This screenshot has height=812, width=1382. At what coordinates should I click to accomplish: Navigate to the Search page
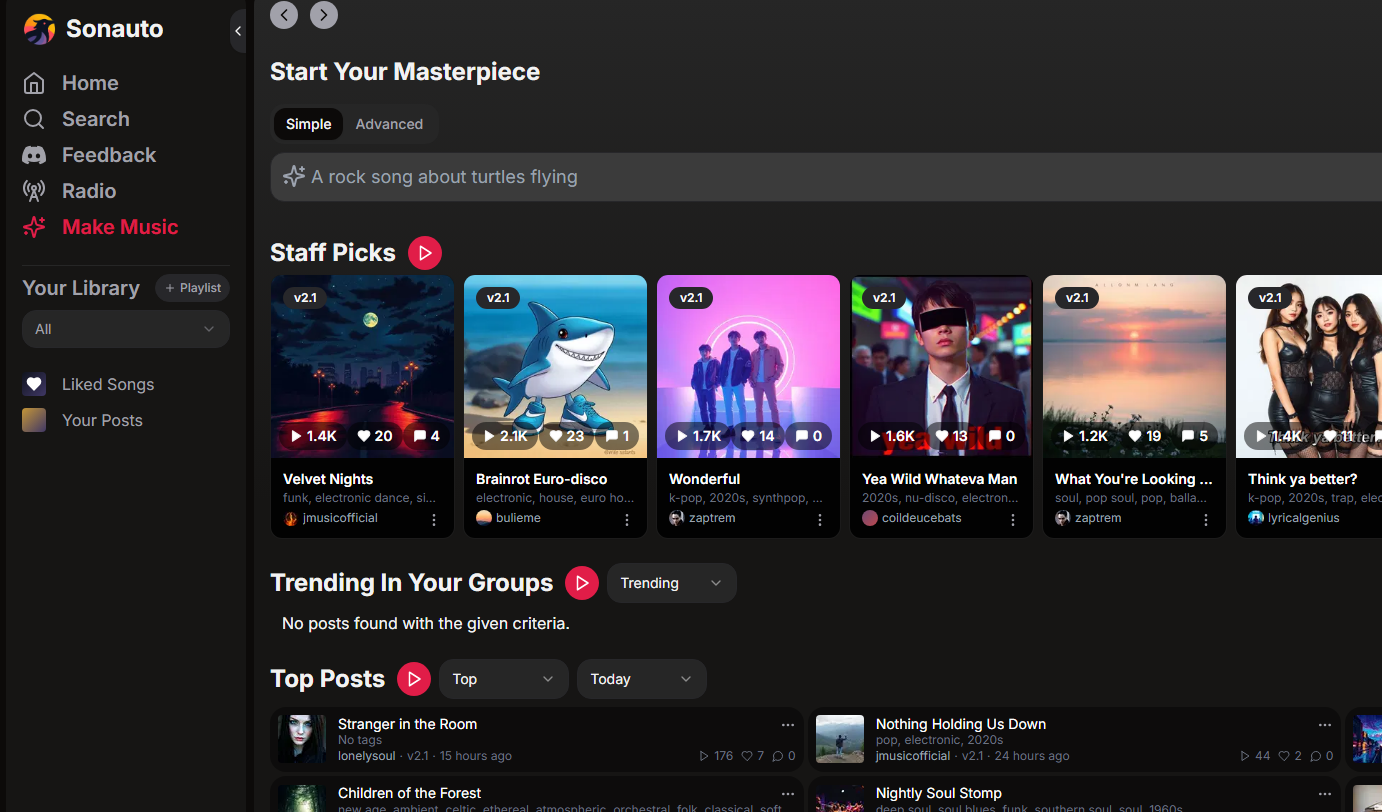(x=95, y=119)
